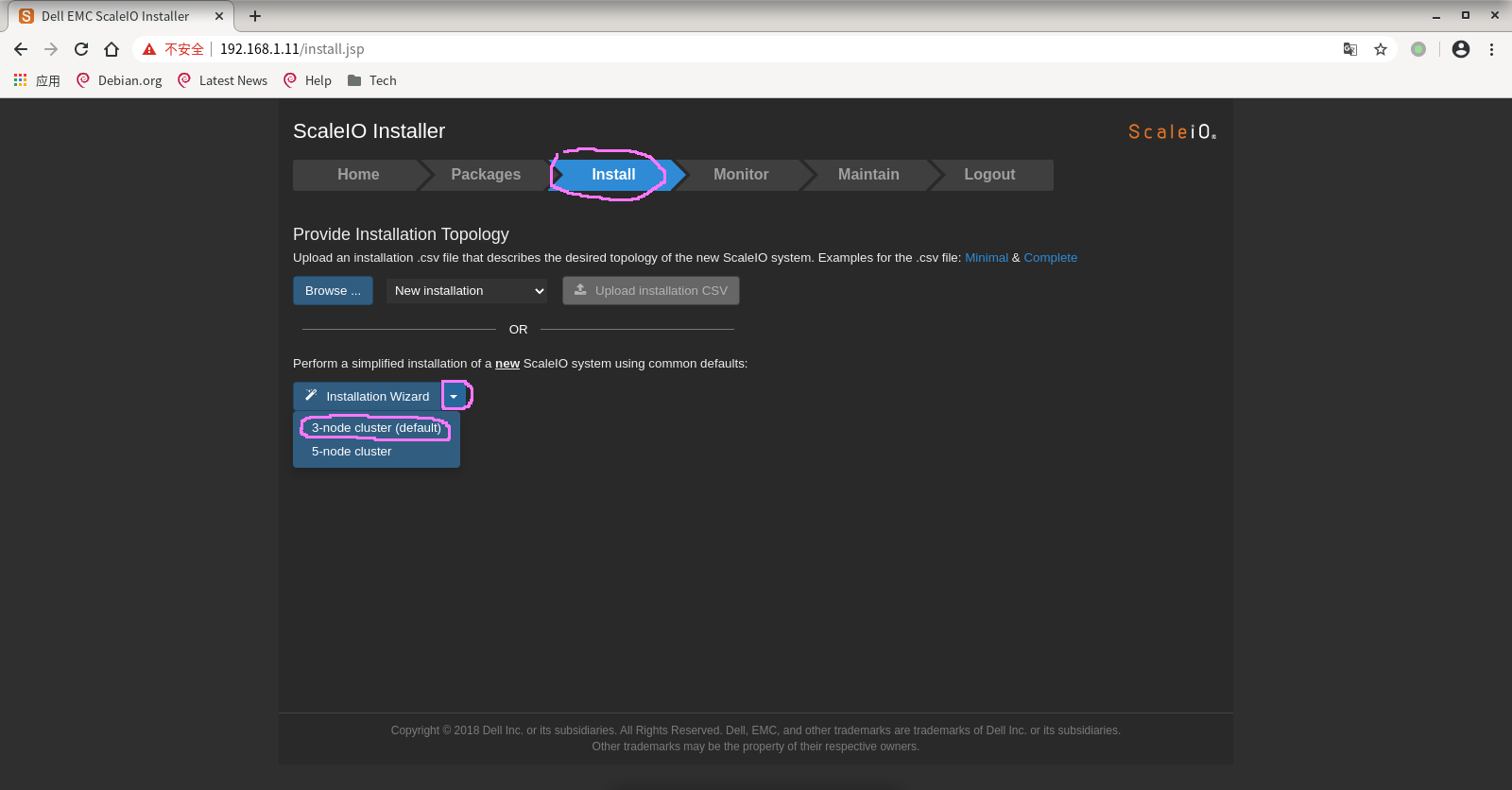
Task: Open the Monitor step
Action: [x=741, y=175]
